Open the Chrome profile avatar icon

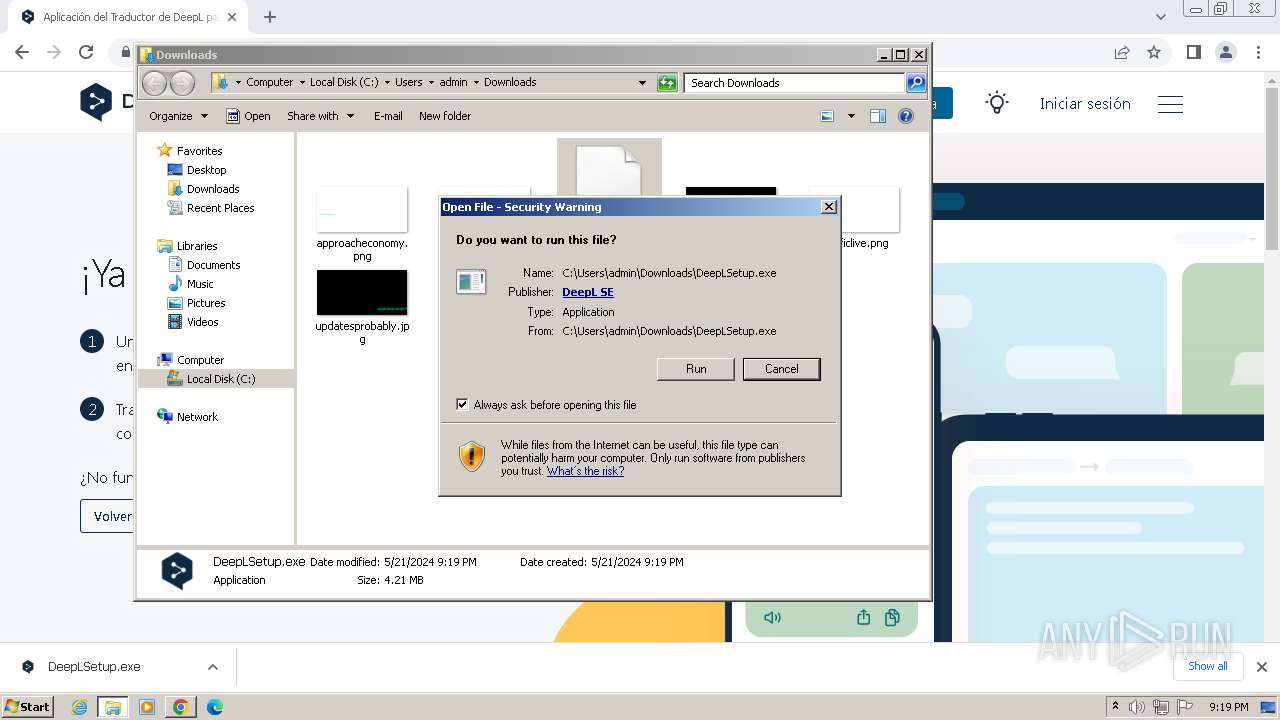pyautogui.click(x=1225, y=52)
